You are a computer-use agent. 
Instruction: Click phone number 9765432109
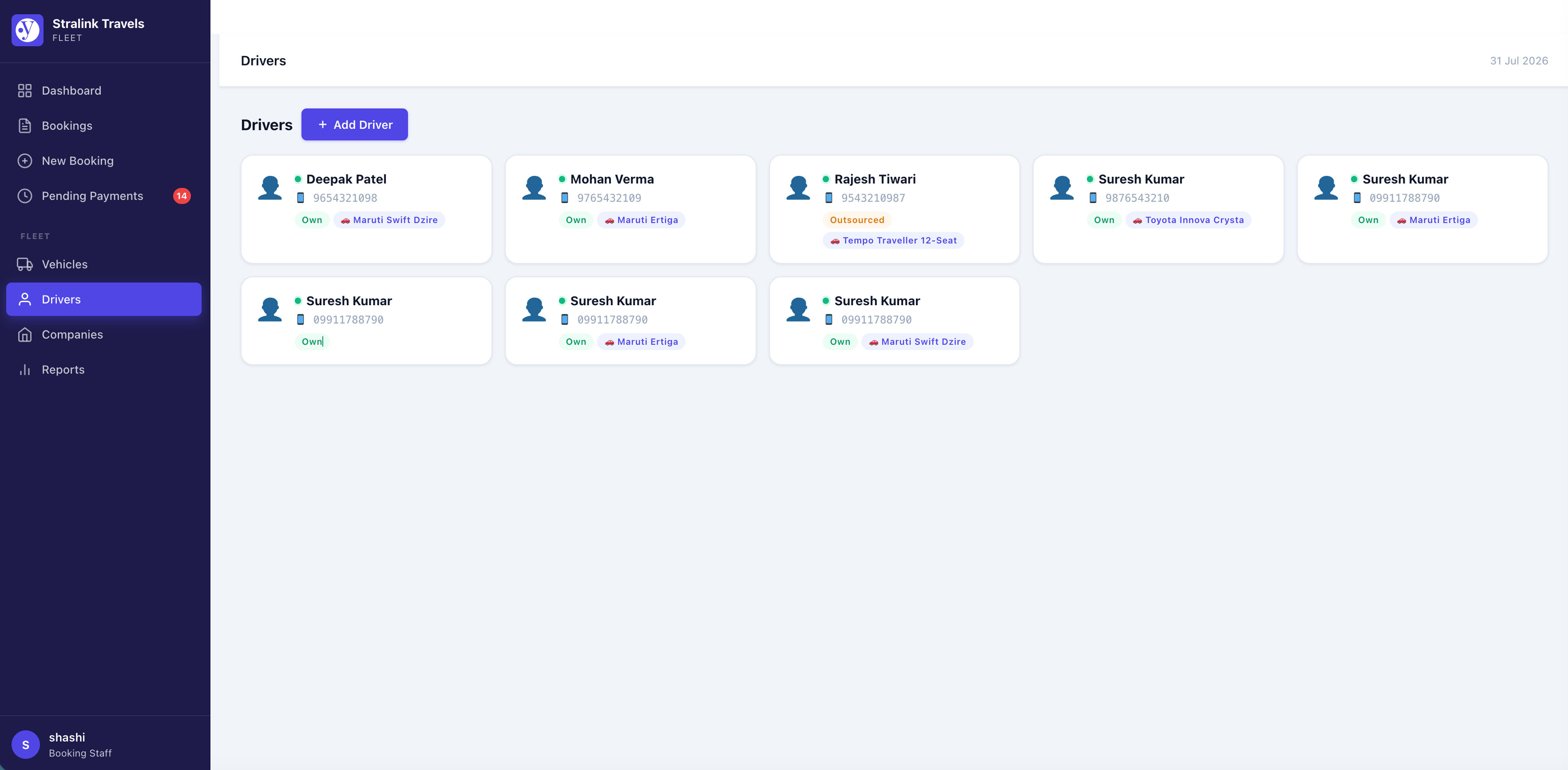point(609,198)
